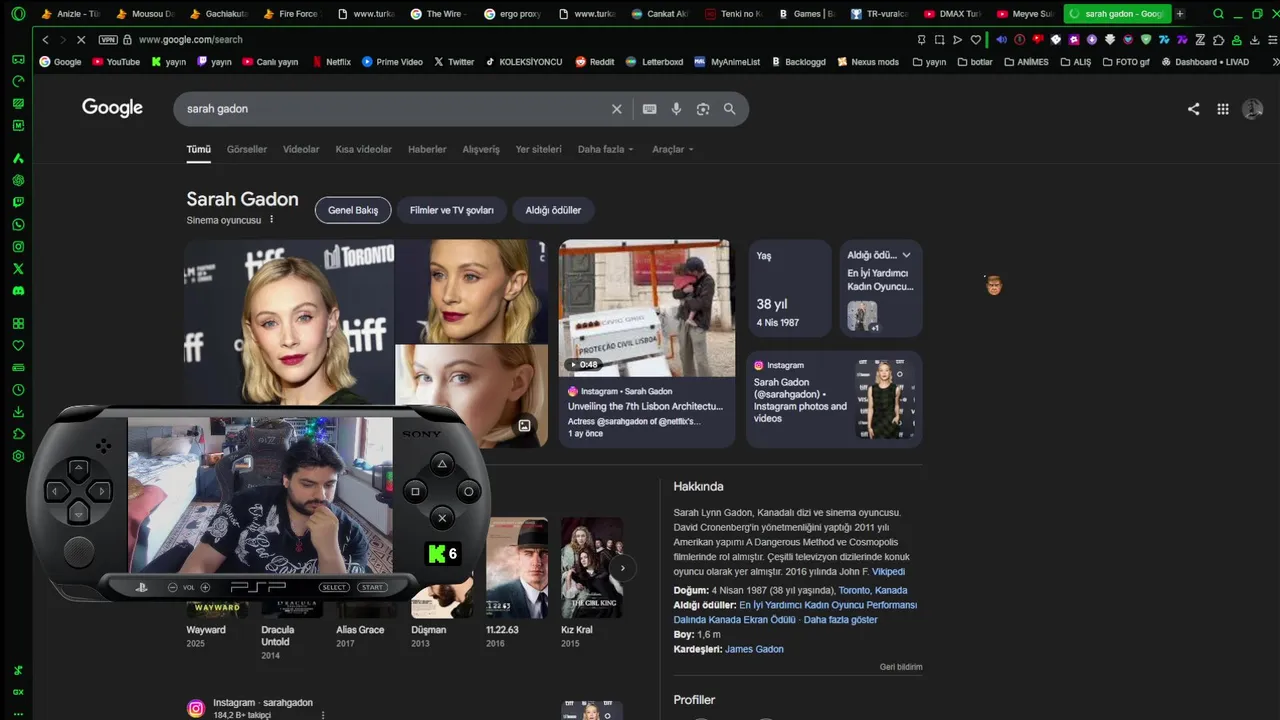The image size is (1280, 720).
Task: Switch to the Fire Force tab
Action: 292,14
